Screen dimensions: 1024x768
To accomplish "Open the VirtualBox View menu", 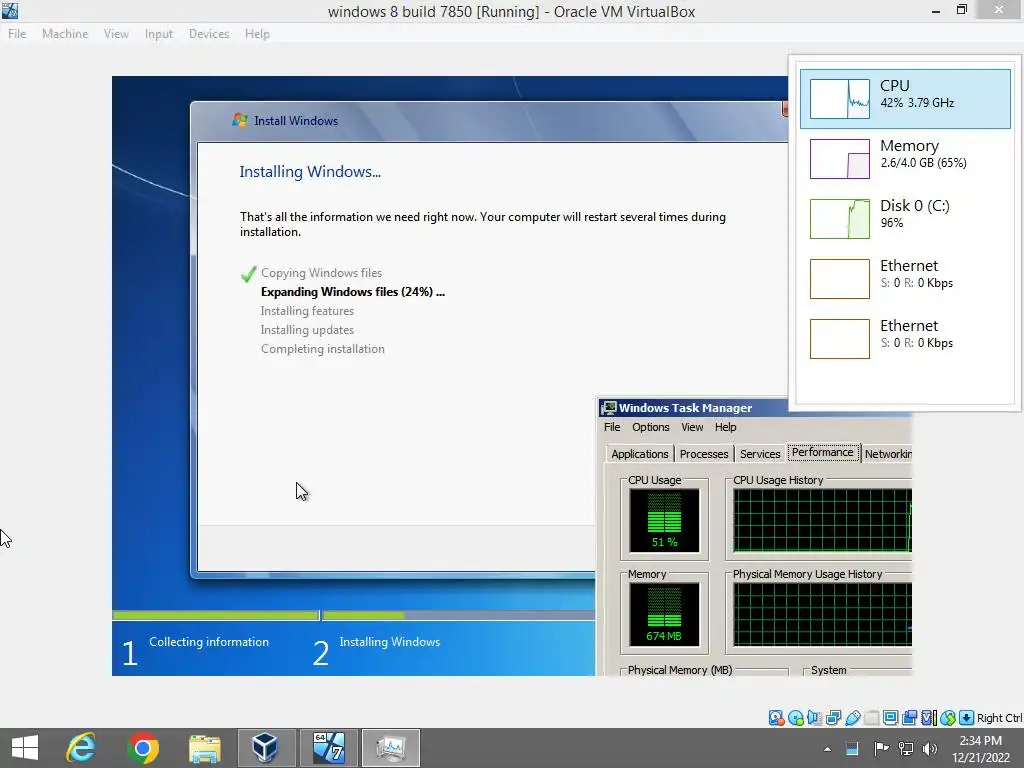I will [116, 33].
